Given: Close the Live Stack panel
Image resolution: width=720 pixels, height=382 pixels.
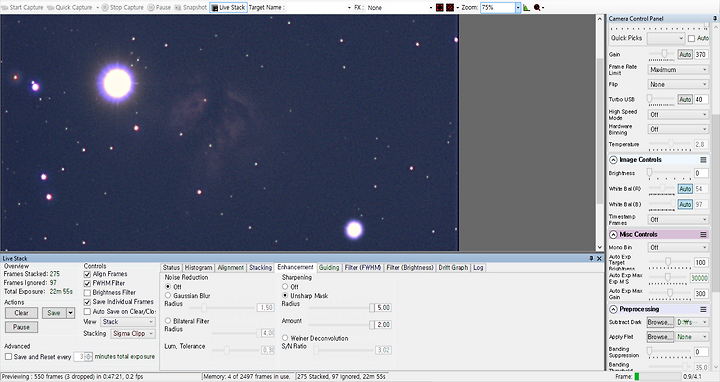Looking at the screenshot, I should [x=599, y=258].
